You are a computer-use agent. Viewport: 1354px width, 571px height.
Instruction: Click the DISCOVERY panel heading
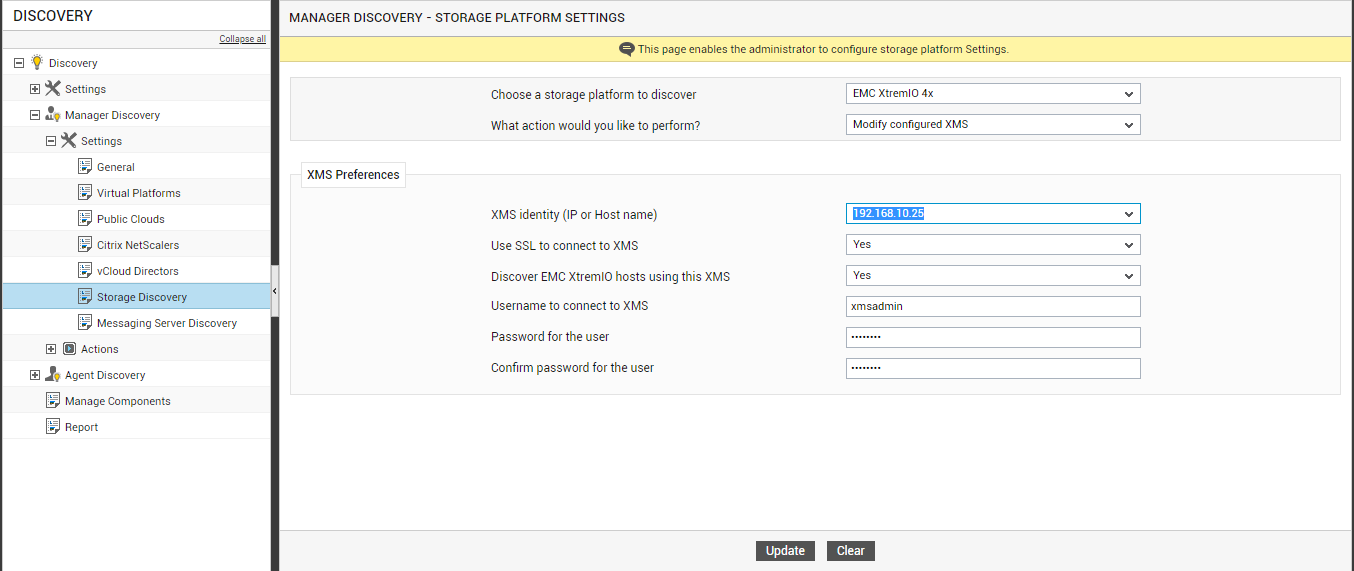pos(53,16)
